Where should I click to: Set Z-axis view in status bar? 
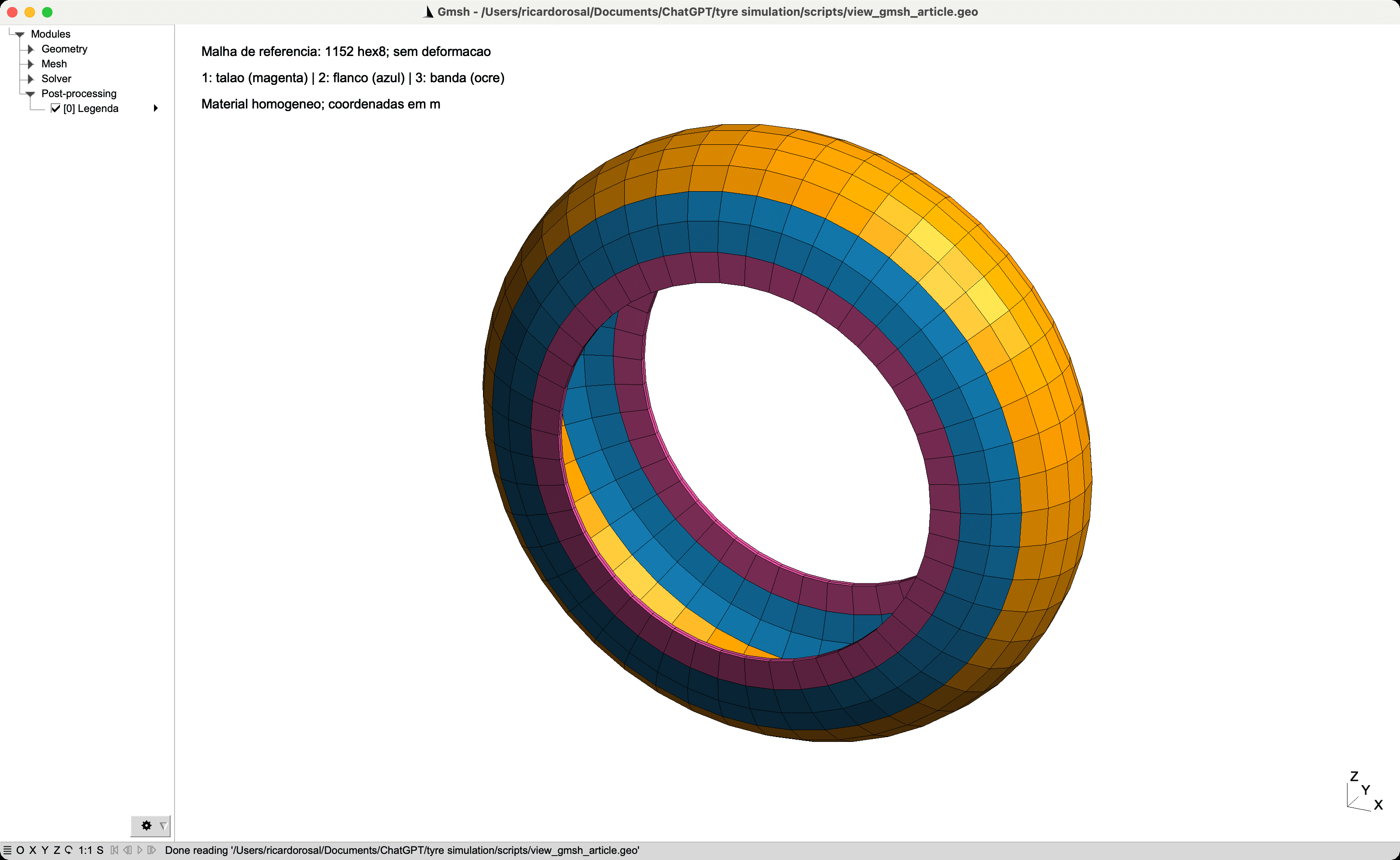[x=56, y=850]
